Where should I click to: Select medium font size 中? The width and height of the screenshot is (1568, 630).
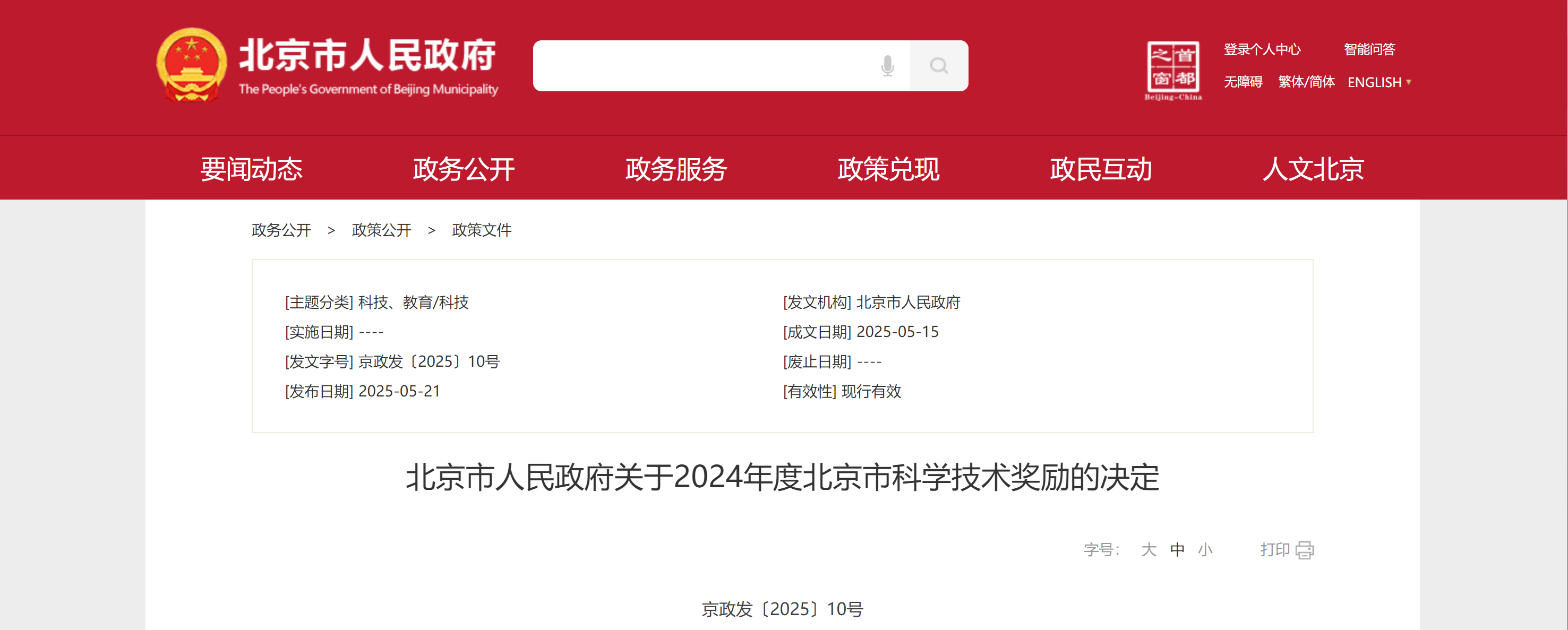(x=1177, y=550)
